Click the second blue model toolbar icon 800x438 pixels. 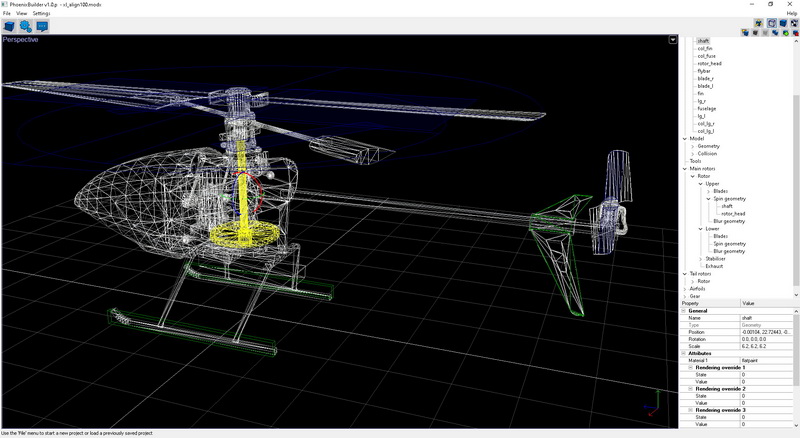point(26,26)
